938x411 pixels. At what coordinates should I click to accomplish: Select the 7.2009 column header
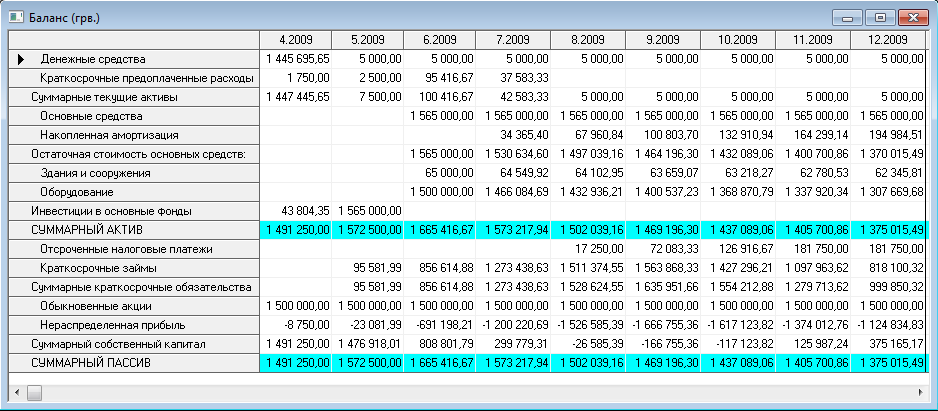pyautogui.click(x=513, y=40)
